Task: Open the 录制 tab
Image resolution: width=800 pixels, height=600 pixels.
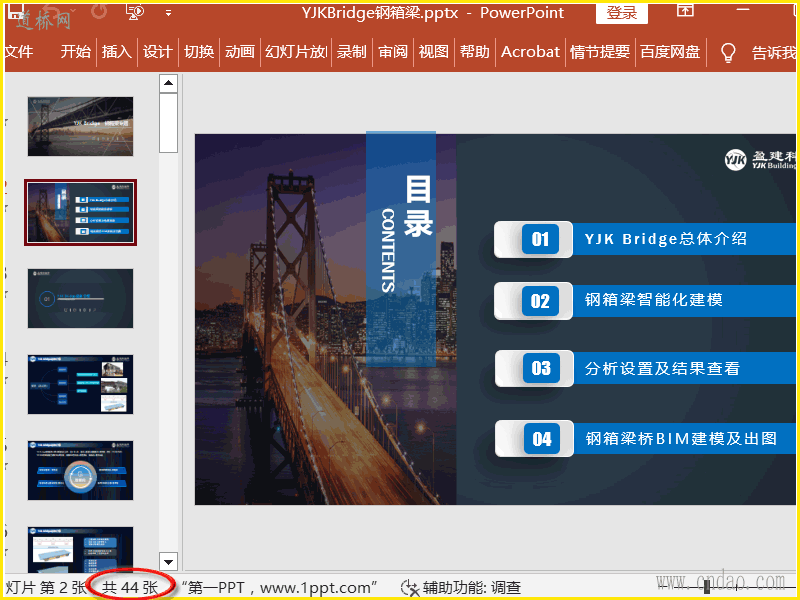Action: point(352,52)
